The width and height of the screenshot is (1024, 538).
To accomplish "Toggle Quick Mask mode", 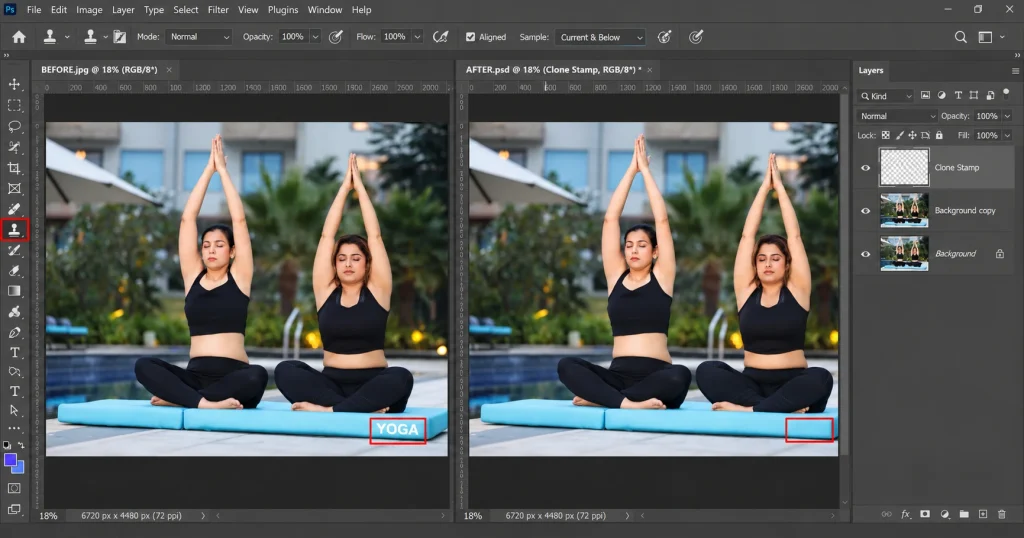I will pos(14,488).
